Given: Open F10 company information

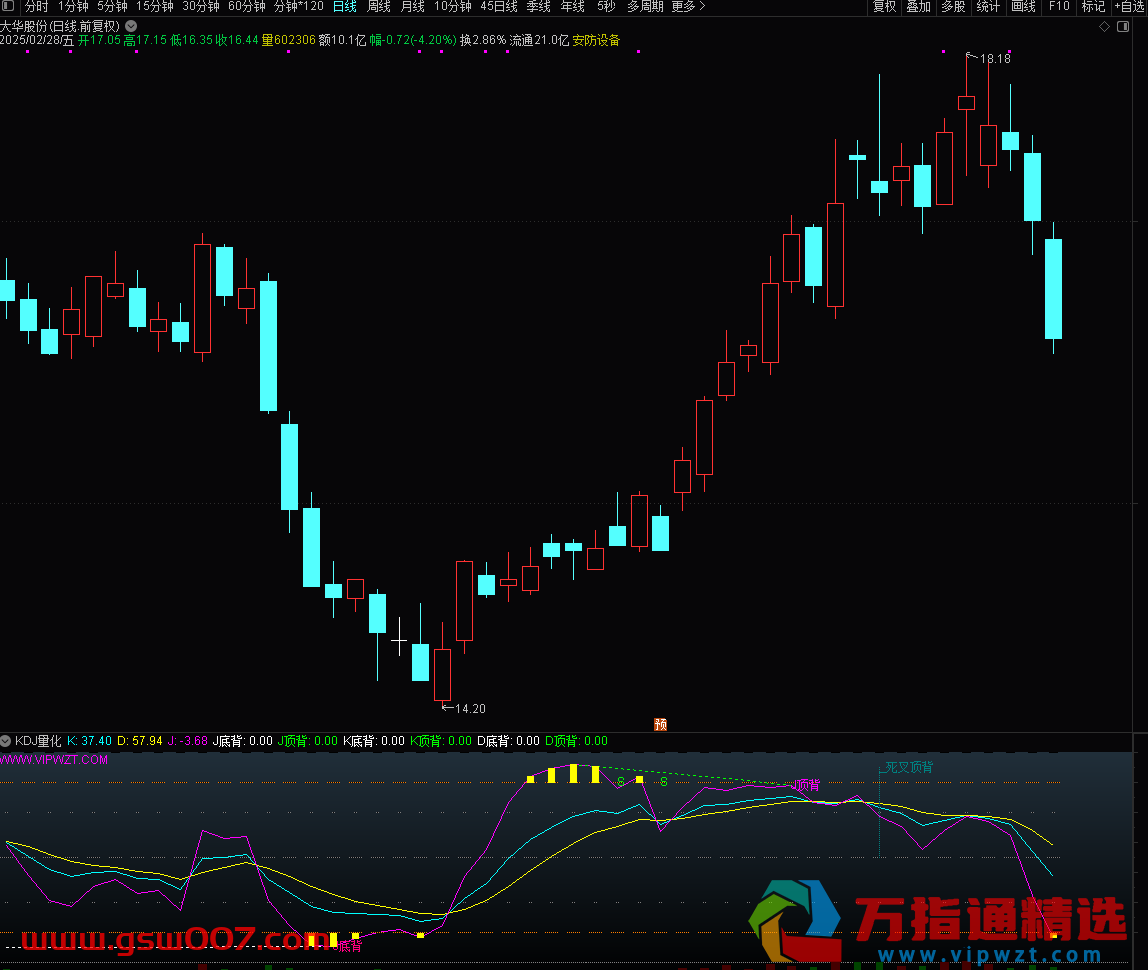Looking at the screenshot, I should [x=1059, y=7].
